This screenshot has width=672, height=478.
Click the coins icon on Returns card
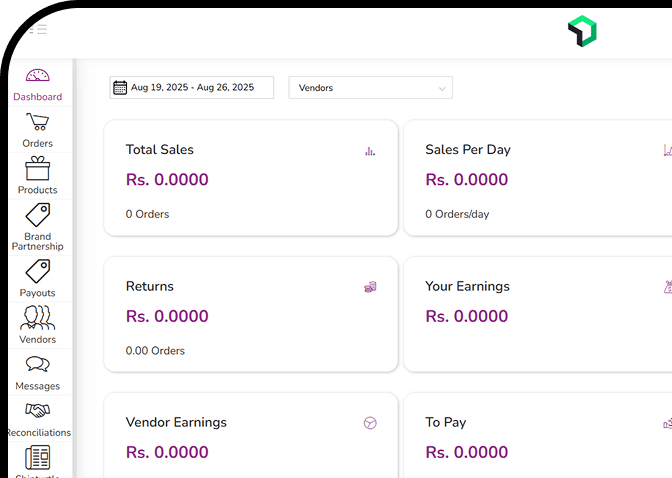[370, 287]
